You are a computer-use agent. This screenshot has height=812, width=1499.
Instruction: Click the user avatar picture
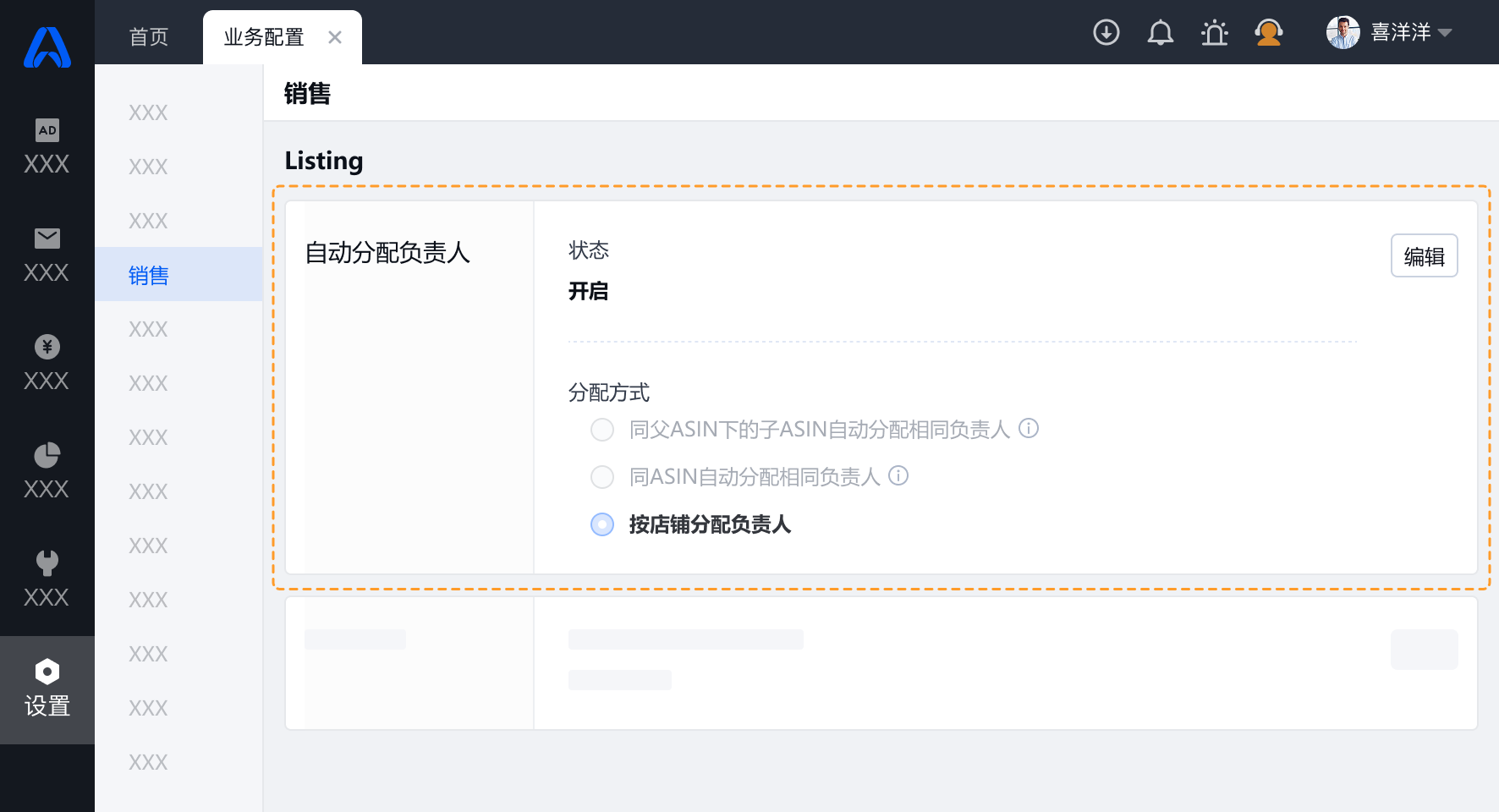coord(1343,32)
